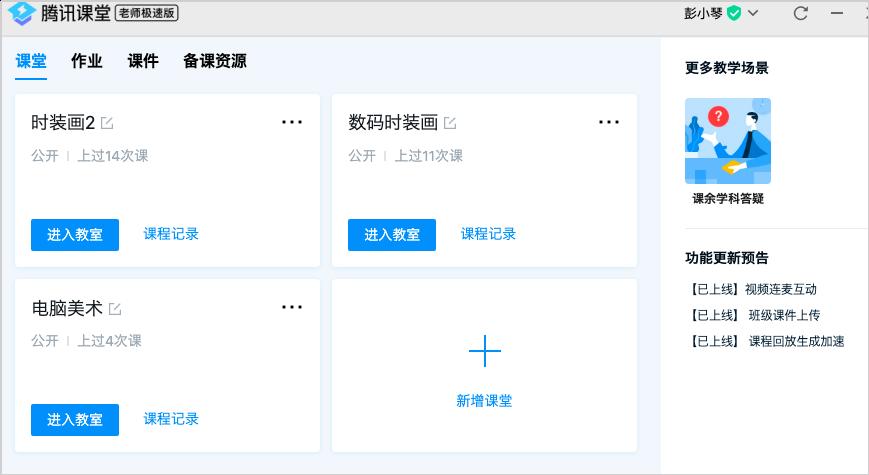Open the 视频连麦互动 update notice
The width and height of the screenshot is (869, 475).
tap(752, 289)
